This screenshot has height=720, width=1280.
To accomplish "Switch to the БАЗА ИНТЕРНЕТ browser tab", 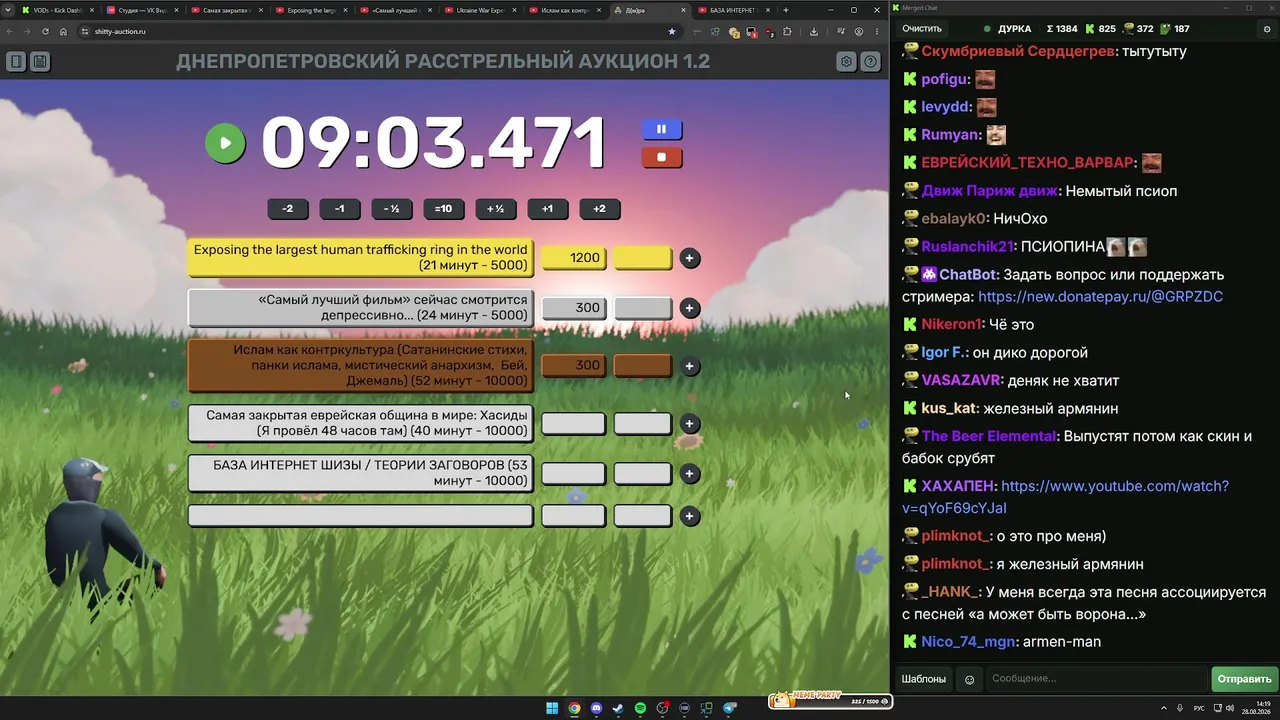I will click(734, 10).
